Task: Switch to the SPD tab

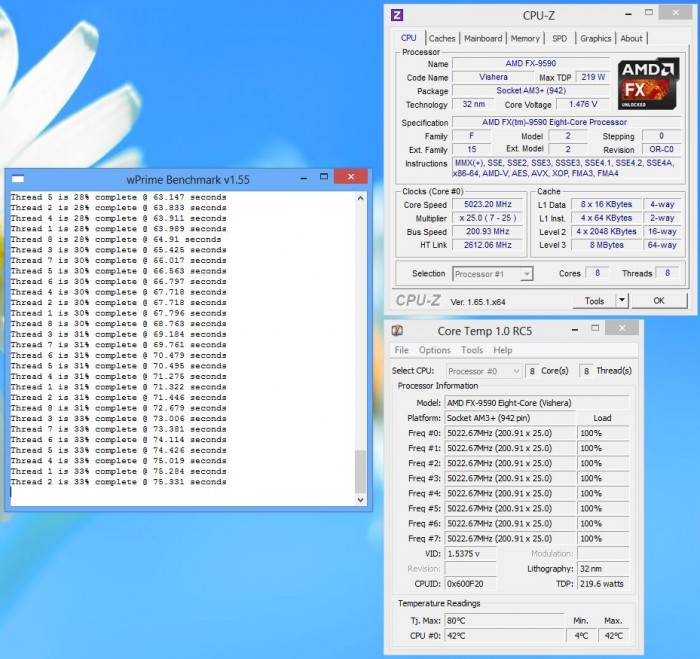Action: (x=559, y=39)
